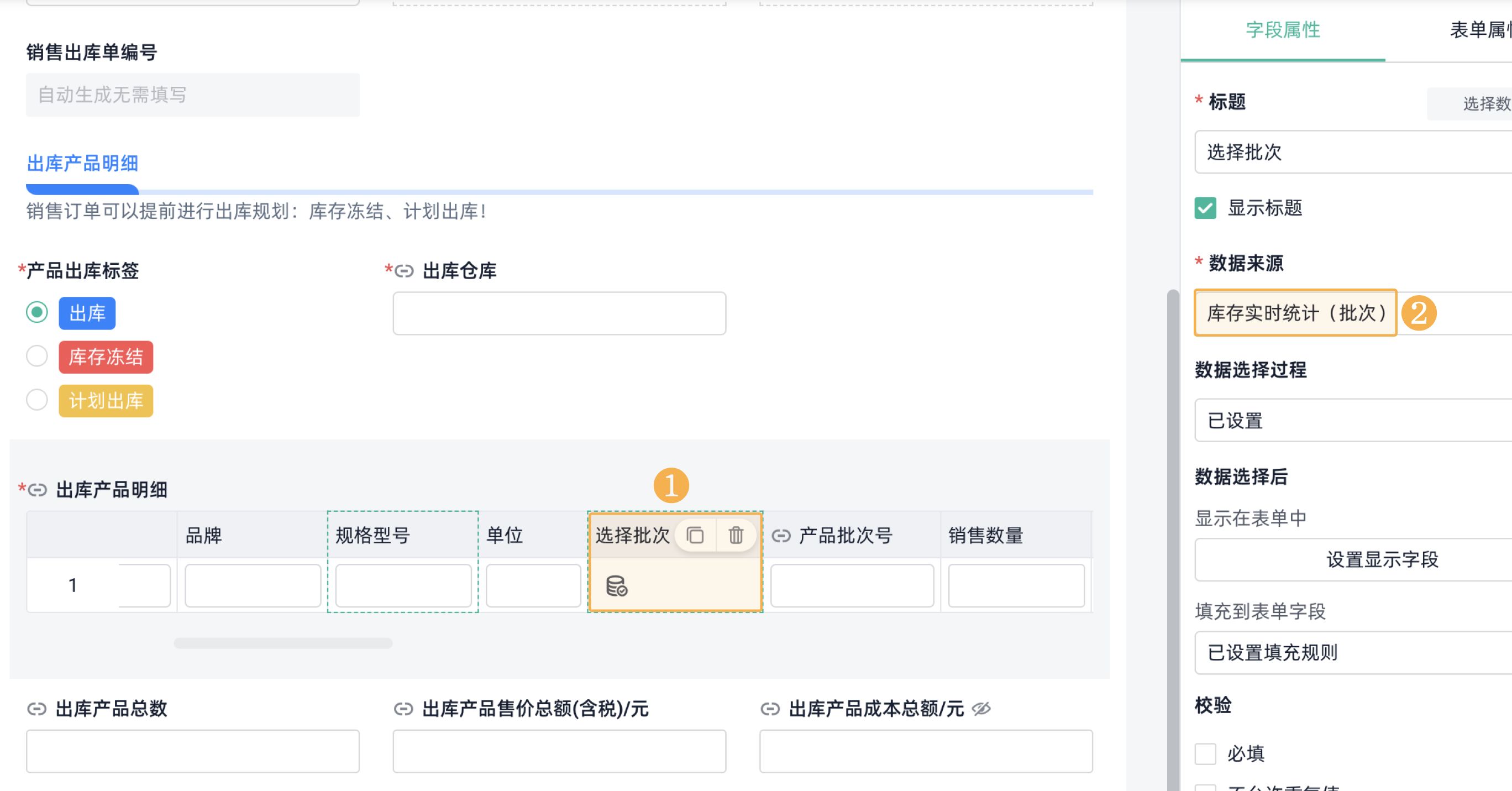Viewport: 1512px width, 791px height.
Task: Click the hidden-eye icon beside 出库产品成本总额/元
Action: point(981,709)
